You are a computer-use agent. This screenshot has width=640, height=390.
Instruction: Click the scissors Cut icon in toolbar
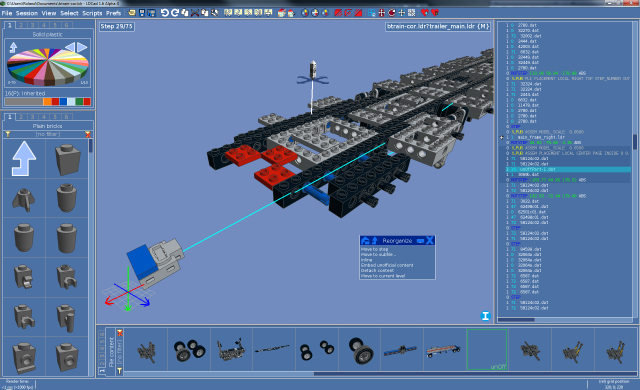tap(195, 13)
